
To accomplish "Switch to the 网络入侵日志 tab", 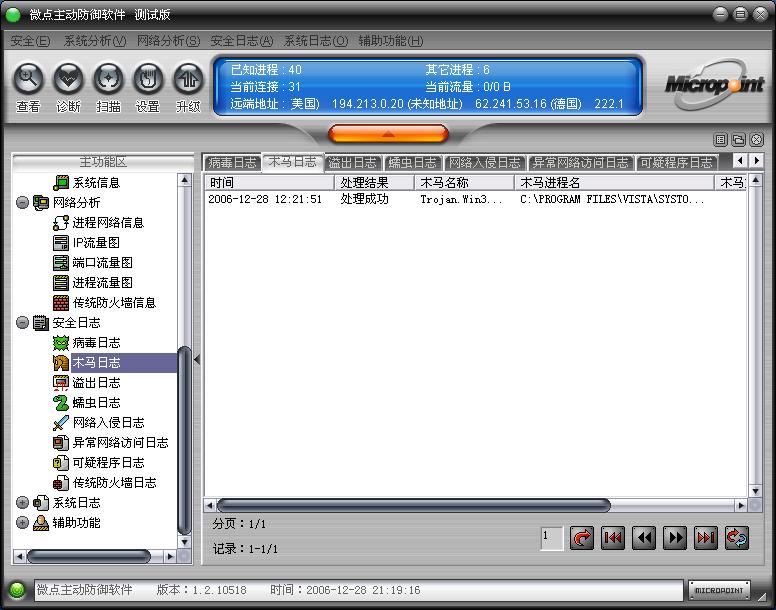I will (x=485, y=163).
